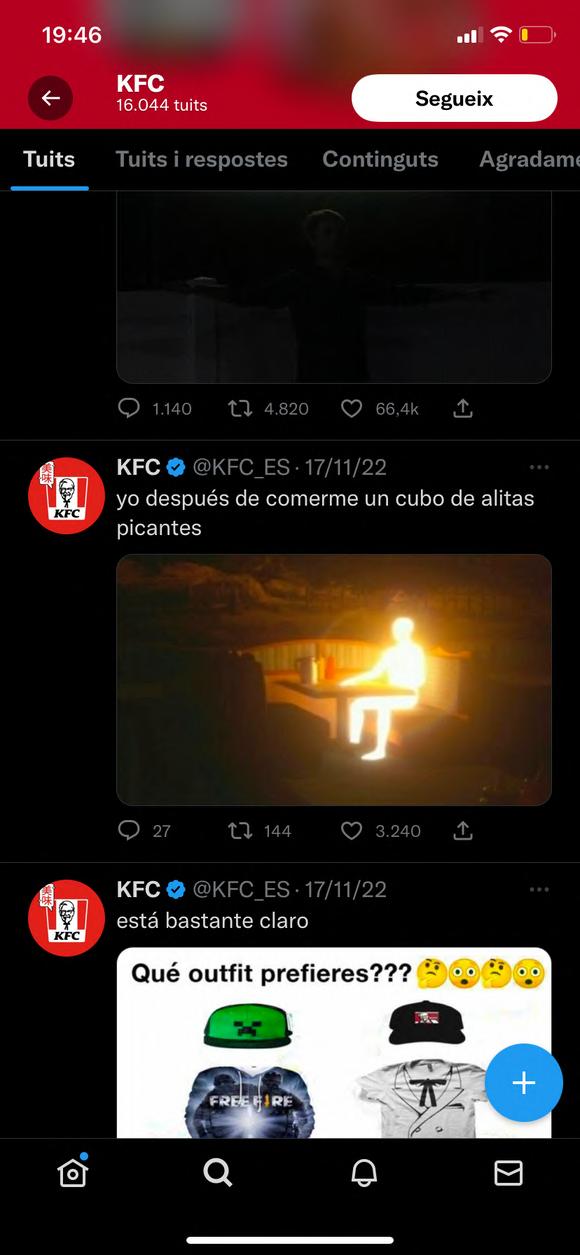Screen dimensions: 580x1255
Task: Reply to the alitas picantes tweet
Action: click(129, 831)
